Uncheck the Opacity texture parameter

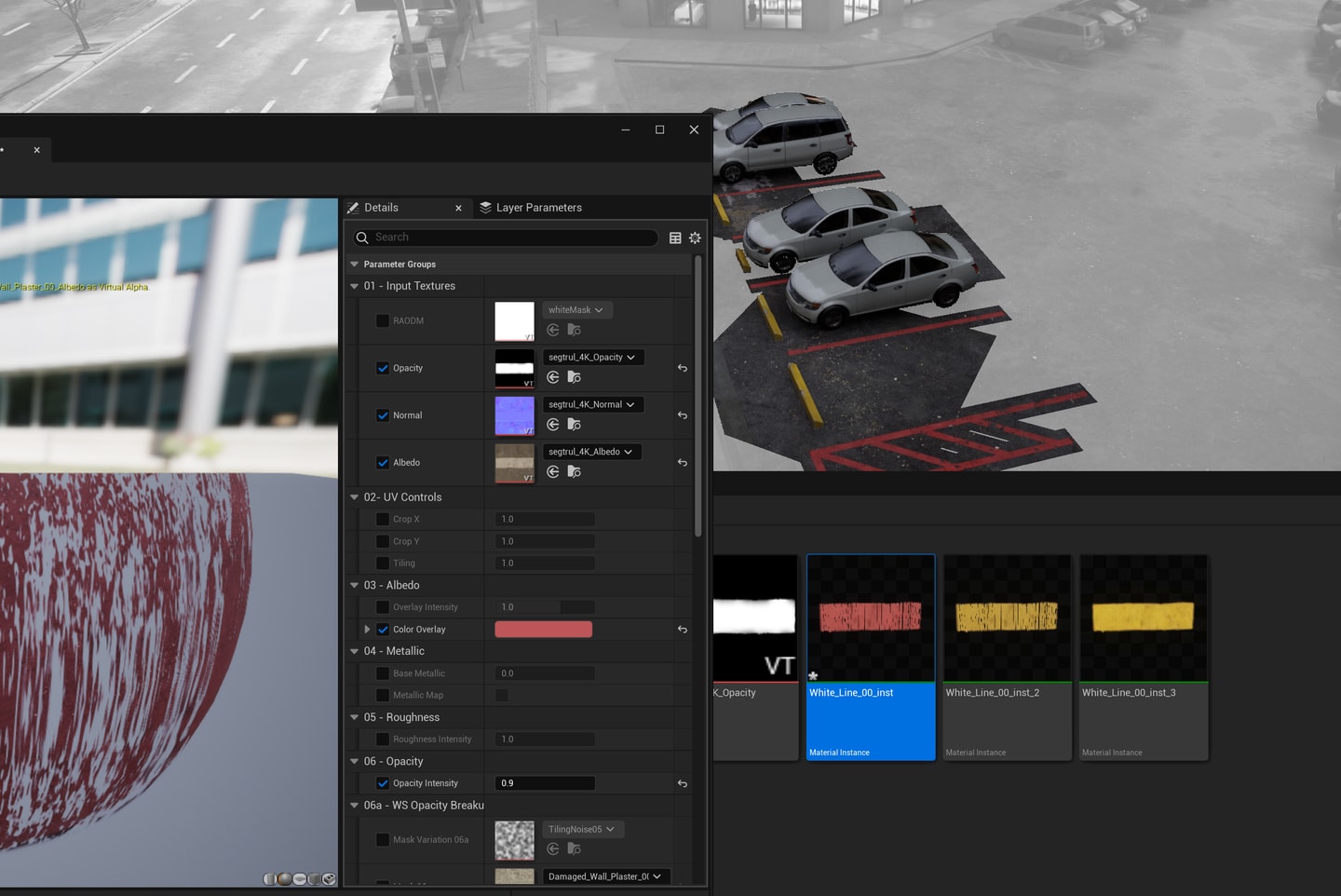(383, 368)
